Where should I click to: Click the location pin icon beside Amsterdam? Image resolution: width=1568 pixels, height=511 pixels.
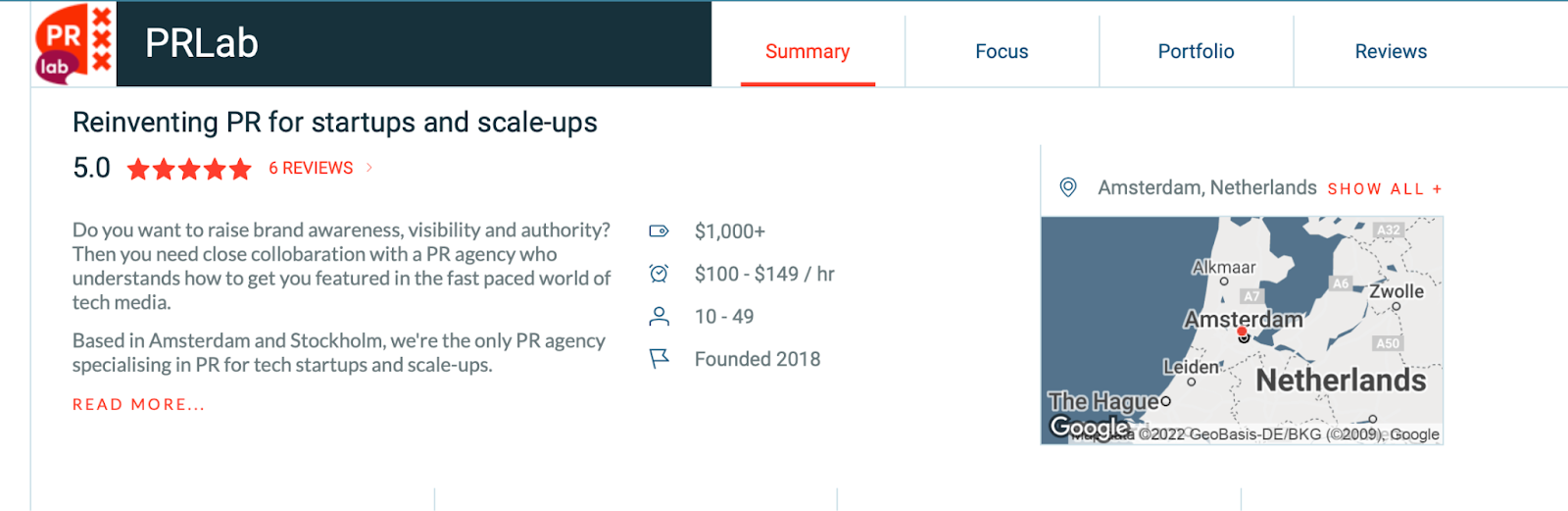coord(1068,187)
